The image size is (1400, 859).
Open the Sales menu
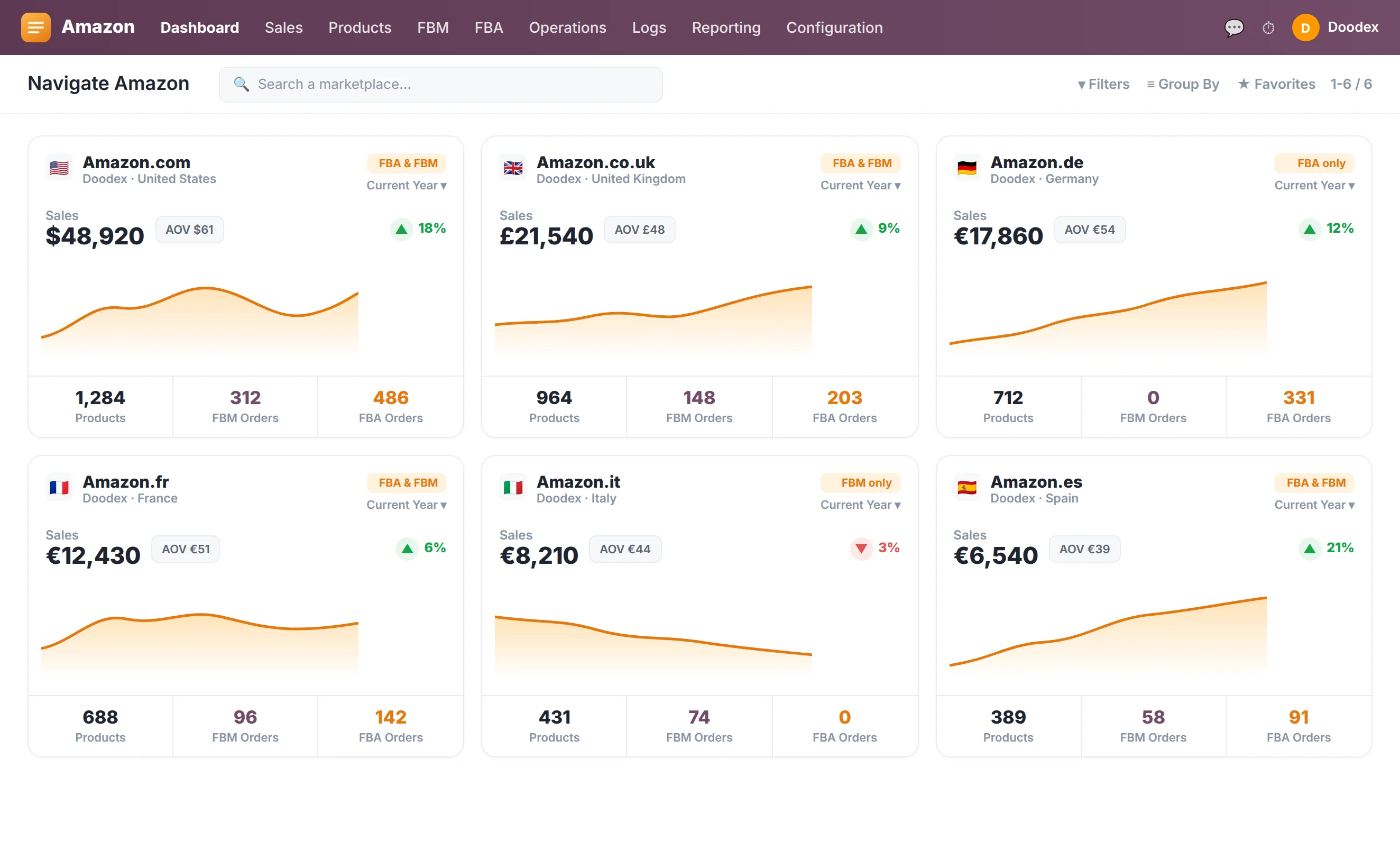pos(283,28)
